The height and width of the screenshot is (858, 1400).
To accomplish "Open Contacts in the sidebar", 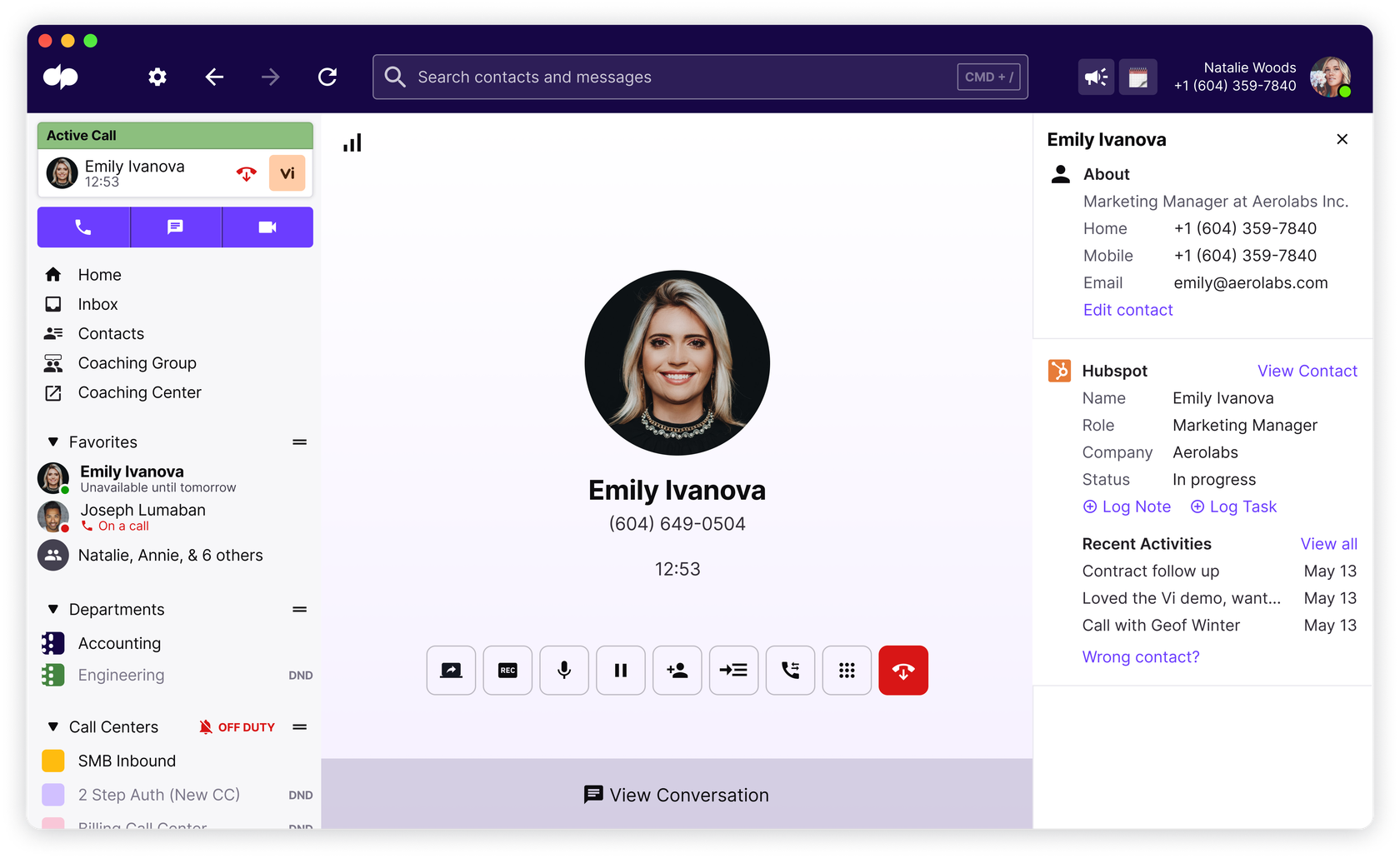I will pyautogui.click(x=111, y=333).
